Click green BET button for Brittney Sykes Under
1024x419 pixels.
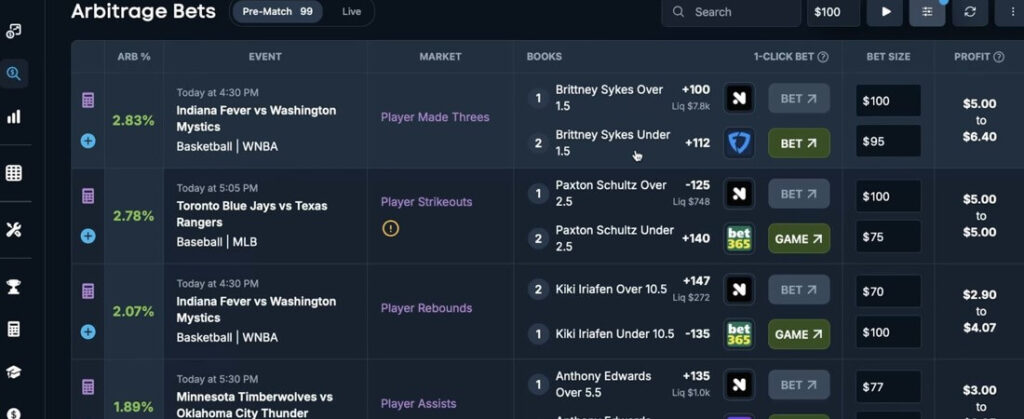pos(798,143)
